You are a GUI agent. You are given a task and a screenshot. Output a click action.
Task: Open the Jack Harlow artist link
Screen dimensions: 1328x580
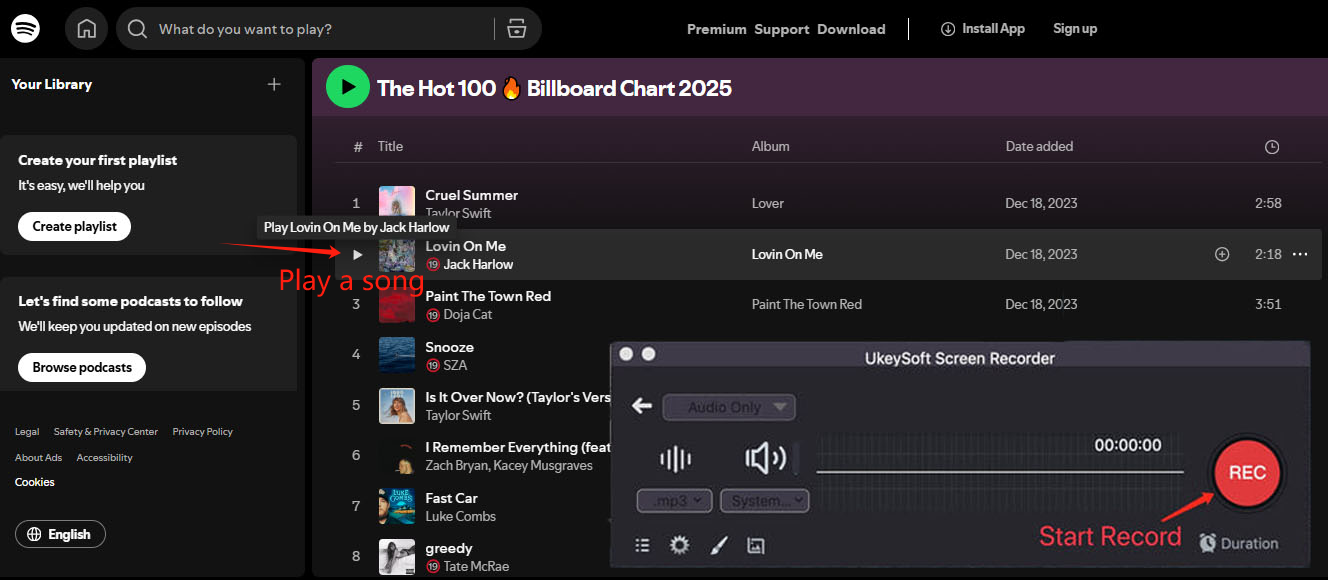[x=478, y=265]
